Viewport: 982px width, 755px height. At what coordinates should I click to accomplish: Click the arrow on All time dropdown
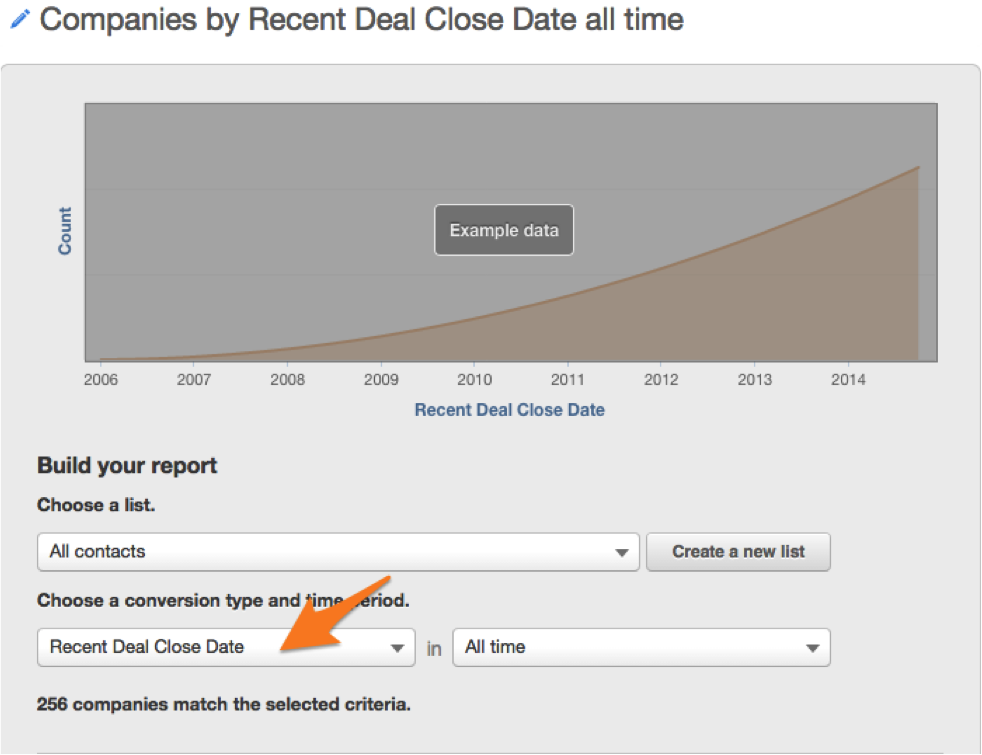[x=812, y=648]
